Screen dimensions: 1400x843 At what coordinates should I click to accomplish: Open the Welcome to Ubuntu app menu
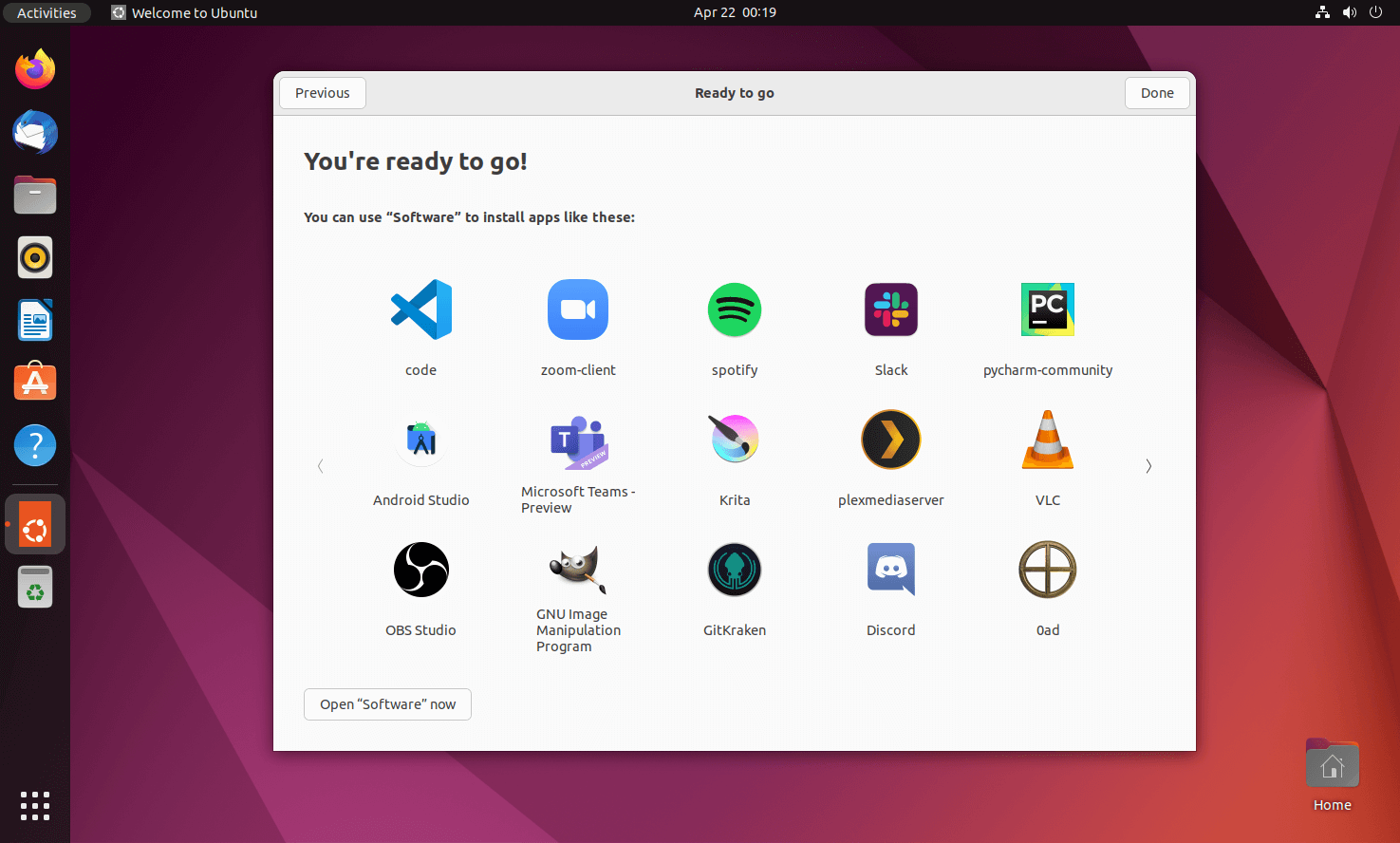pos(185,12)
